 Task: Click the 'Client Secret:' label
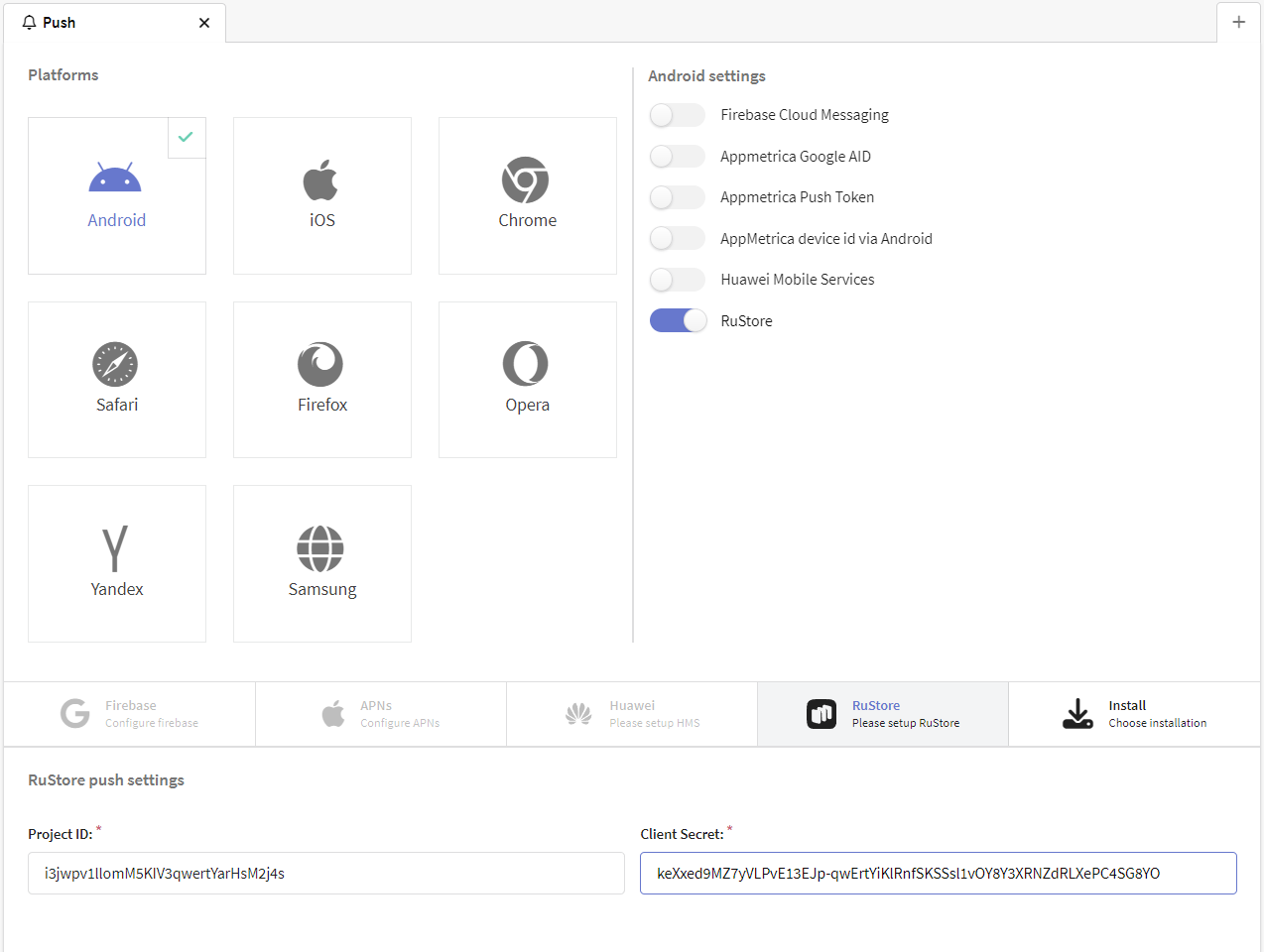point(683,834)
